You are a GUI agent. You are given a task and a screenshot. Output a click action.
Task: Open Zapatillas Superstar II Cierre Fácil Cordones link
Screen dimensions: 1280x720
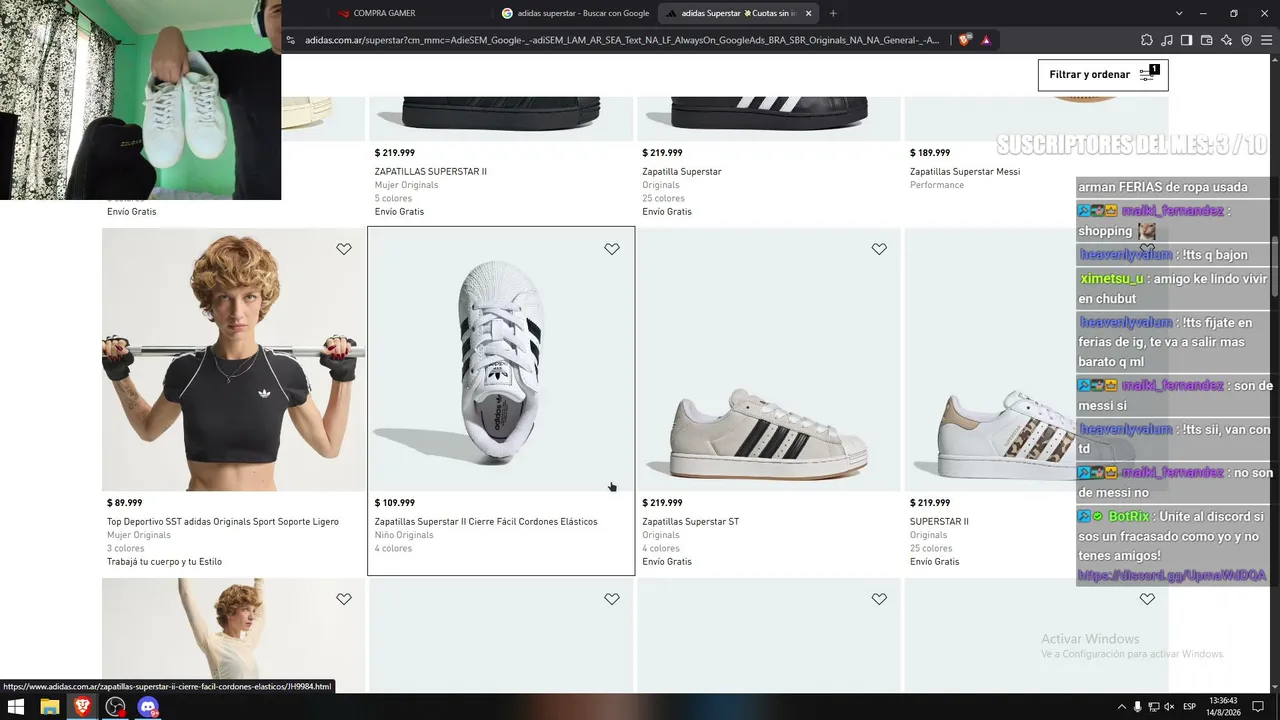pos(486,522)
